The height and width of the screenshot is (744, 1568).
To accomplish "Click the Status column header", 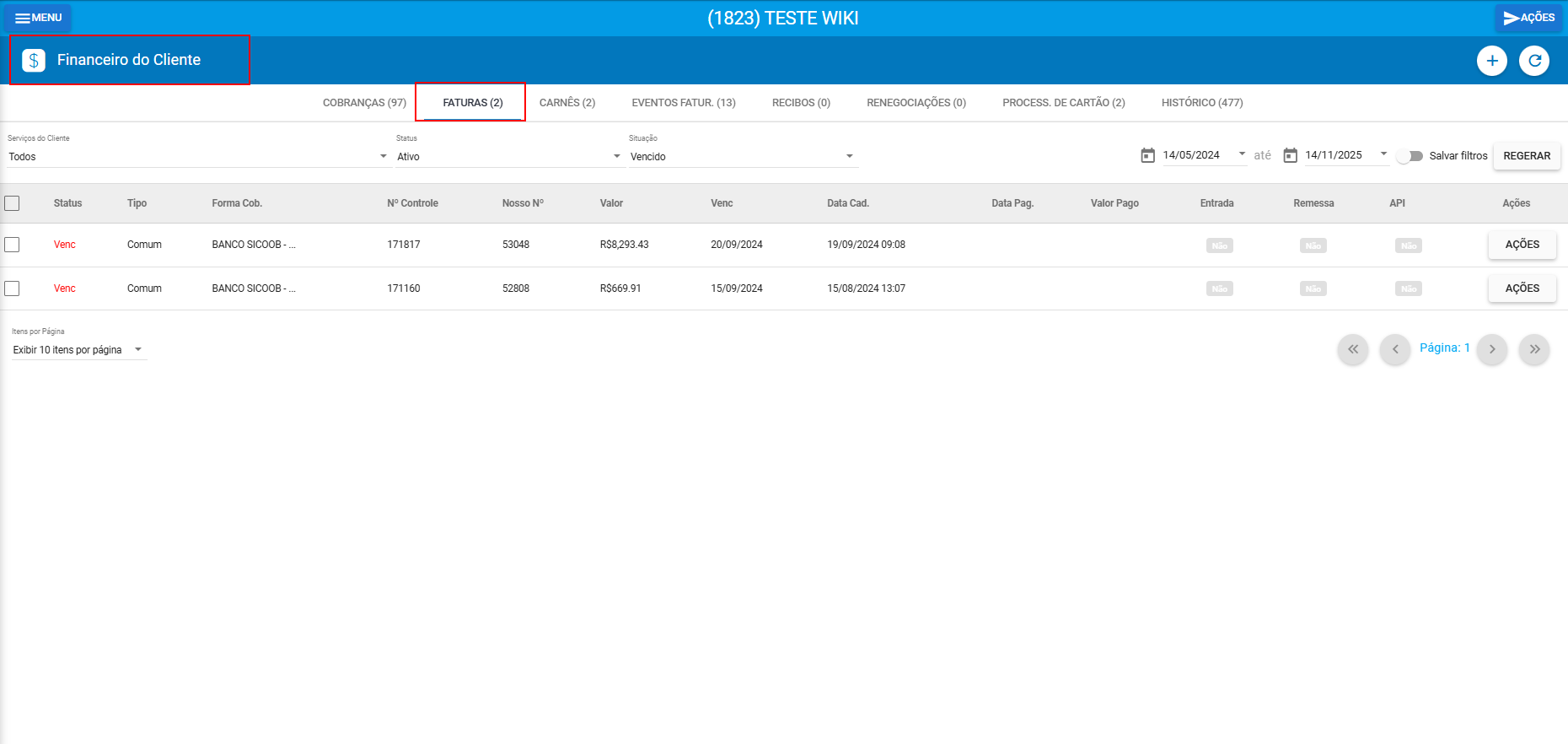I will coord(67,203).
